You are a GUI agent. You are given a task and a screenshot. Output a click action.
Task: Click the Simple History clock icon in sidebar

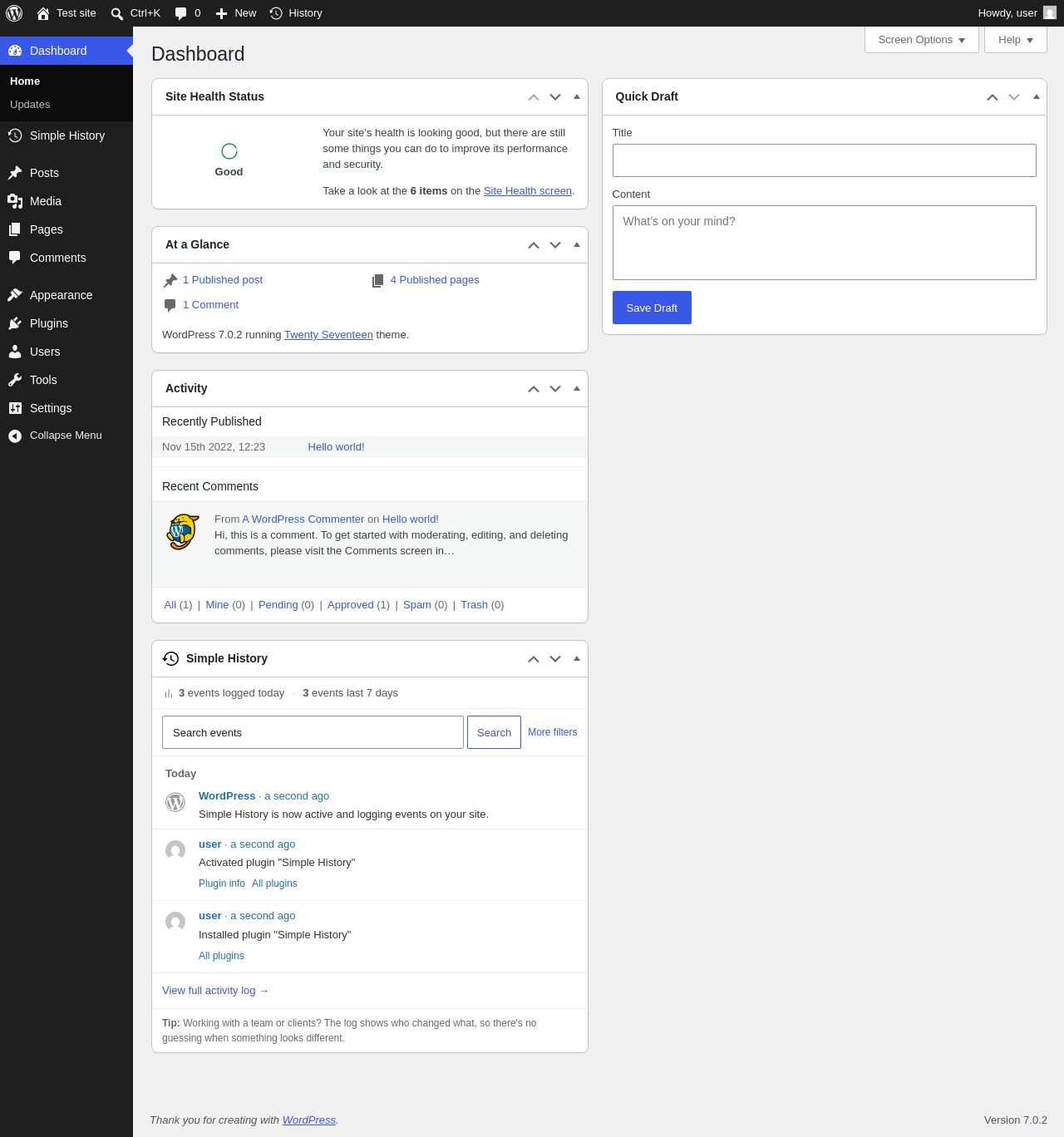click(15, 135)
